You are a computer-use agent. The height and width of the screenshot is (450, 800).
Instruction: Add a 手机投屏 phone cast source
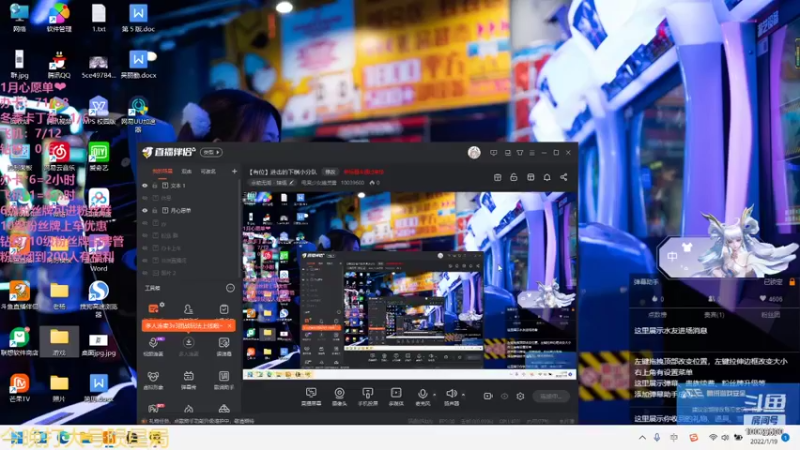click(367, 396)
